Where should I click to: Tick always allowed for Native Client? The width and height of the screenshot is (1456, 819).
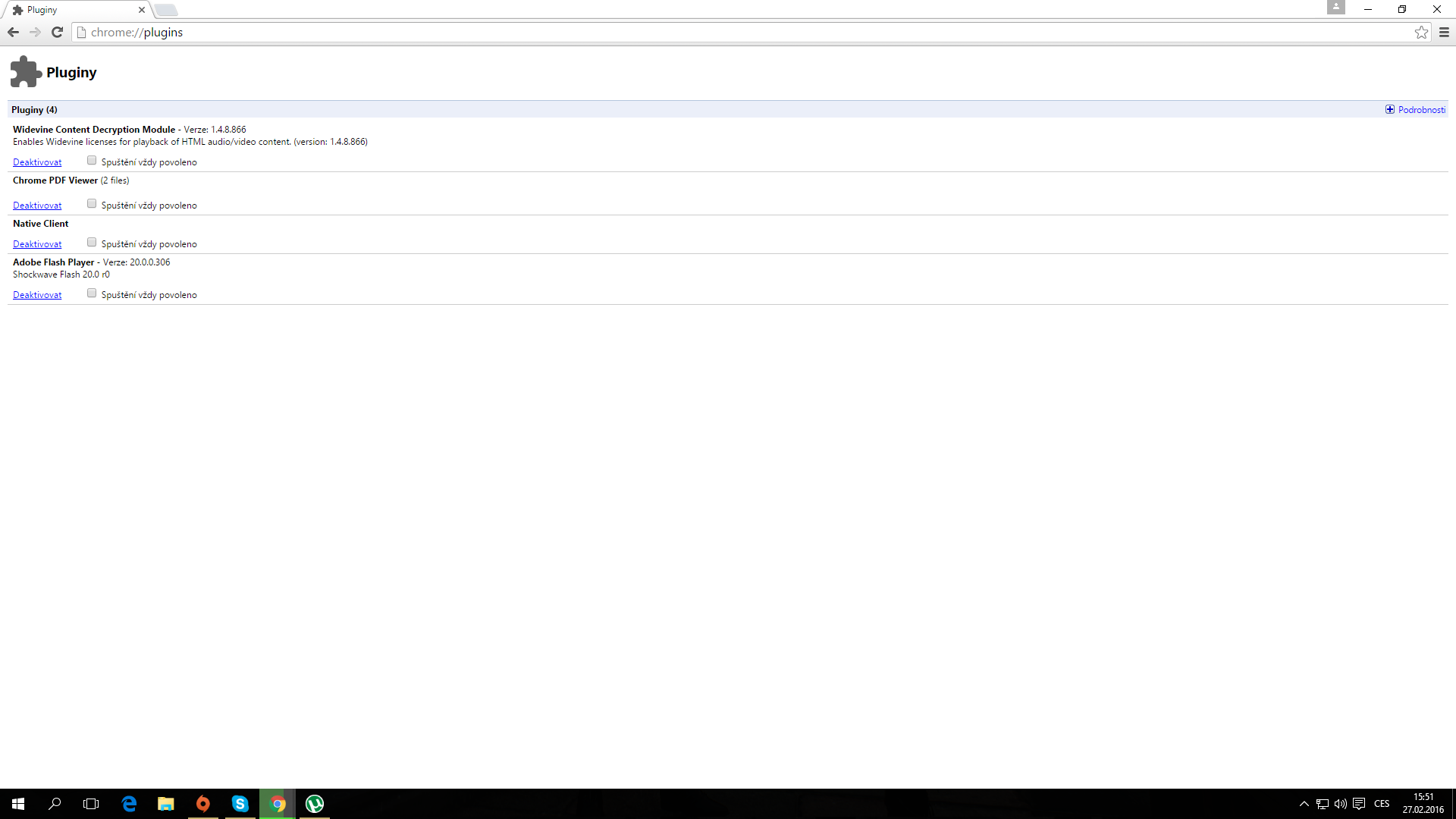point(92,243)
